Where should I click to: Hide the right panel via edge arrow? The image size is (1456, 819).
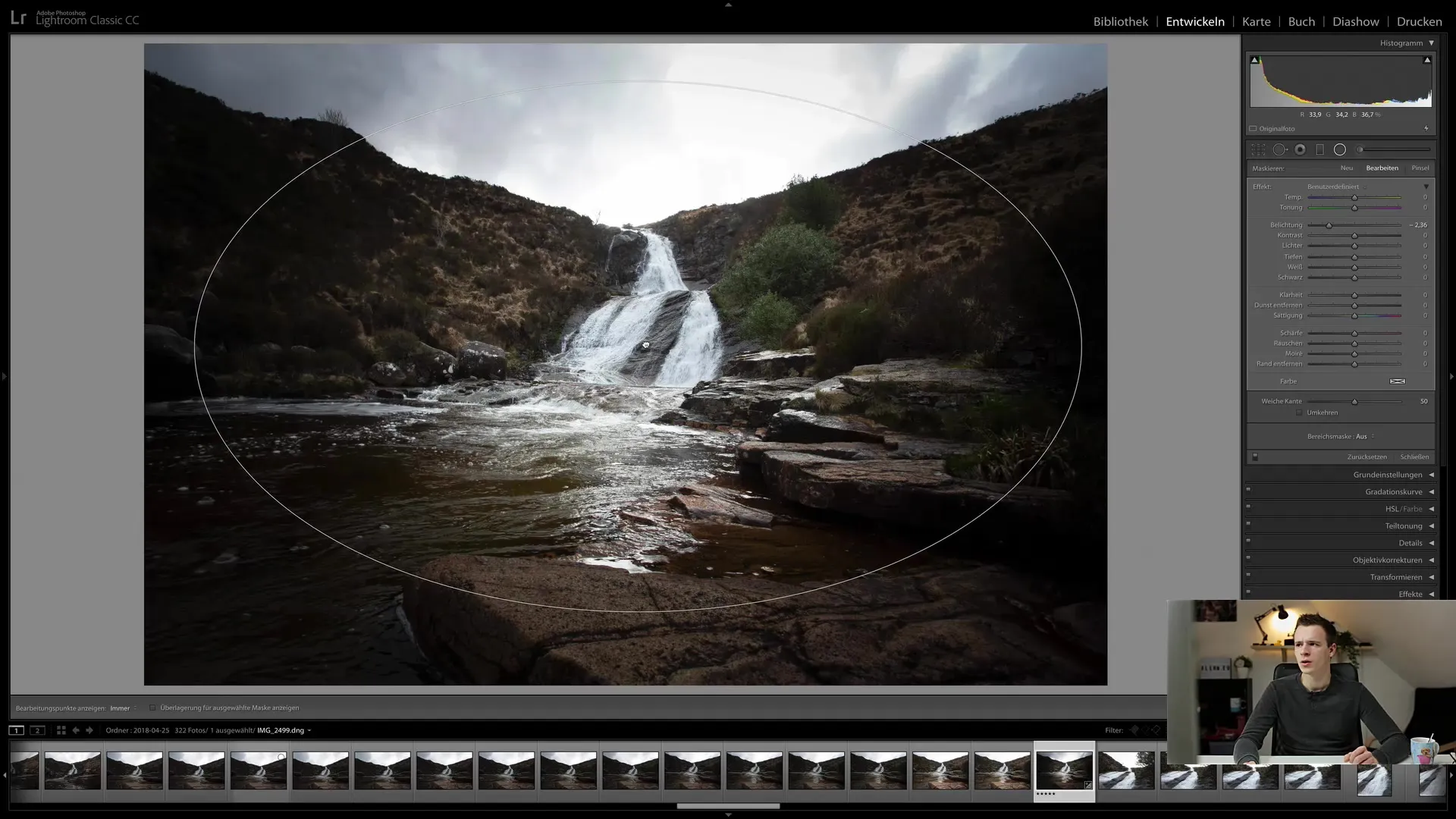(1451, 375)
